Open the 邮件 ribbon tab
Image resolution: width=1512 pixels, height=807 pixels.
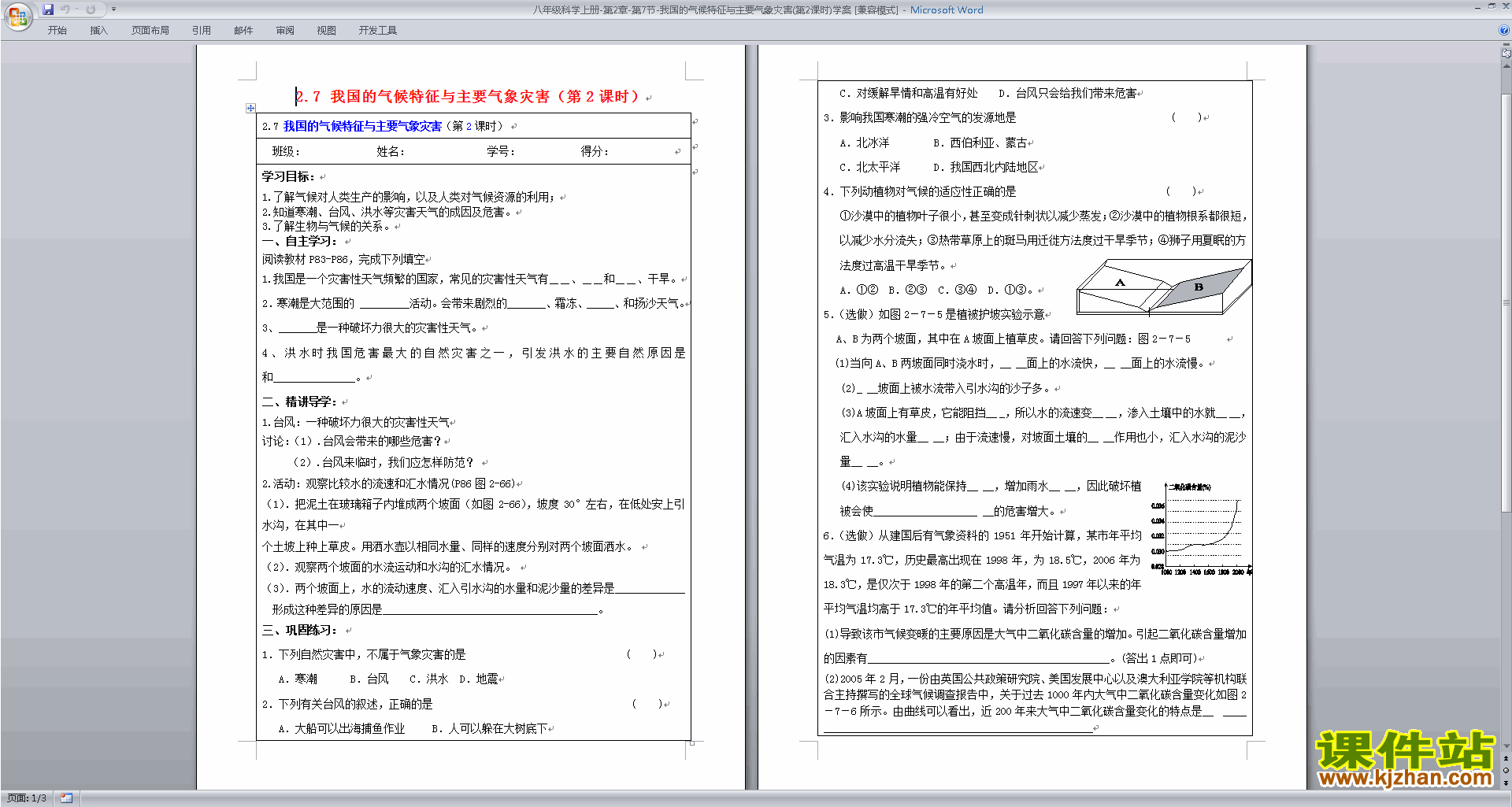tap(243, 30)
